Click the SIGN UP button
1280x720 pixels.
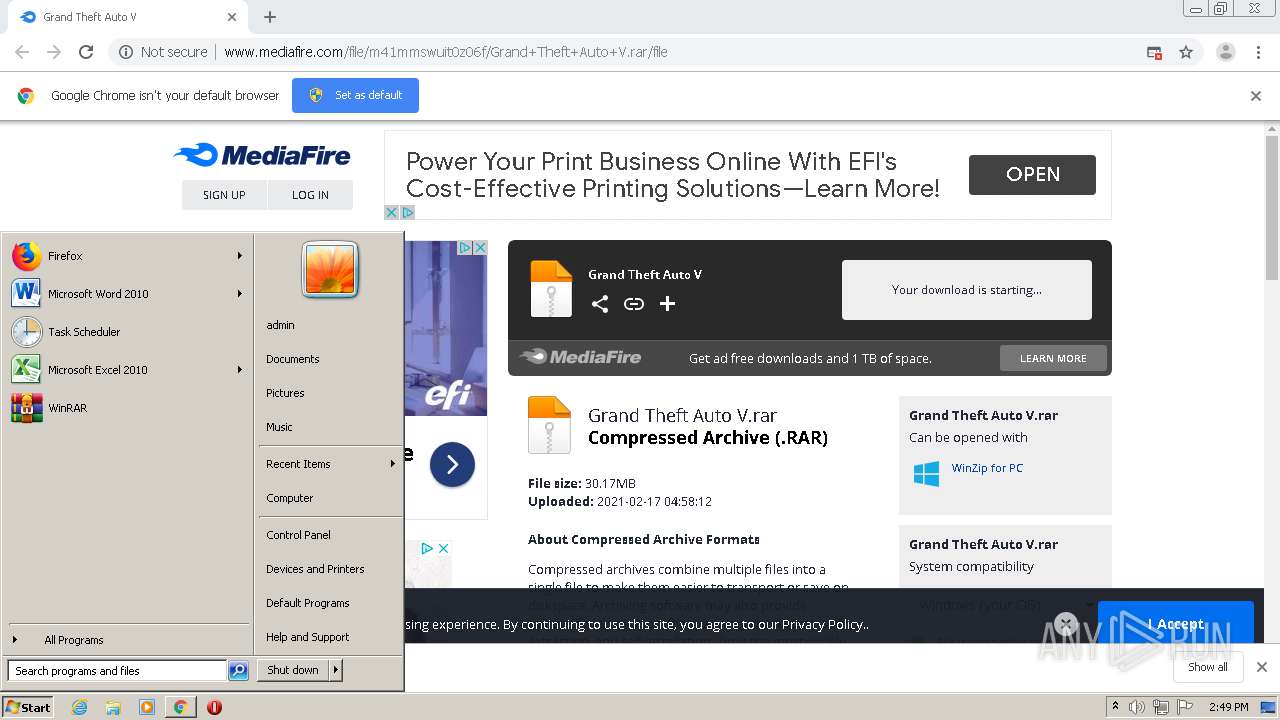[x=224, y=195]
